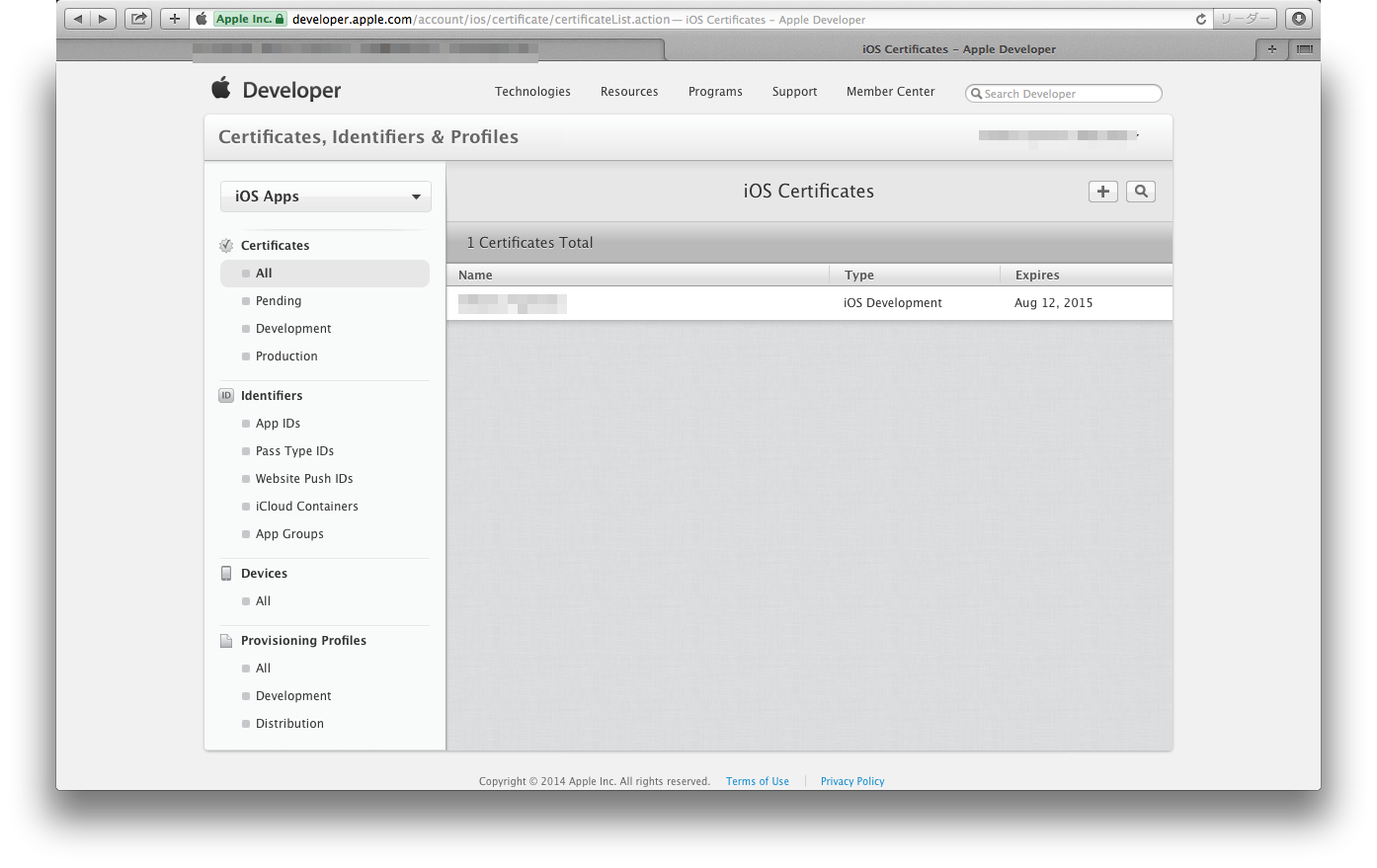Click the Certificates section heading
Viewport: 1377px width, 868px height.
[x=275, y=246]
